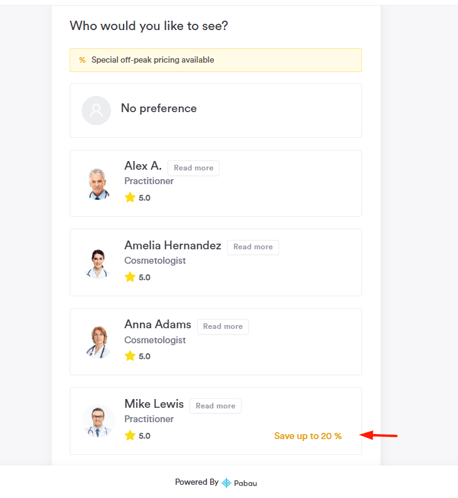The image size is (458, 498).
Task: Open Read more for Amelia Hernandez
Action: pos(253,247)
